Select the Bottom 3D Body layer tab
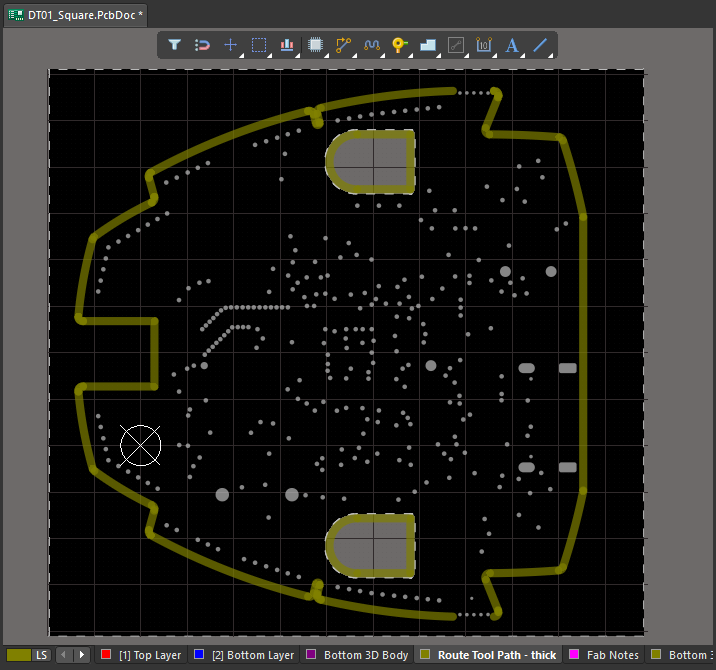 (x=357, y=655)
